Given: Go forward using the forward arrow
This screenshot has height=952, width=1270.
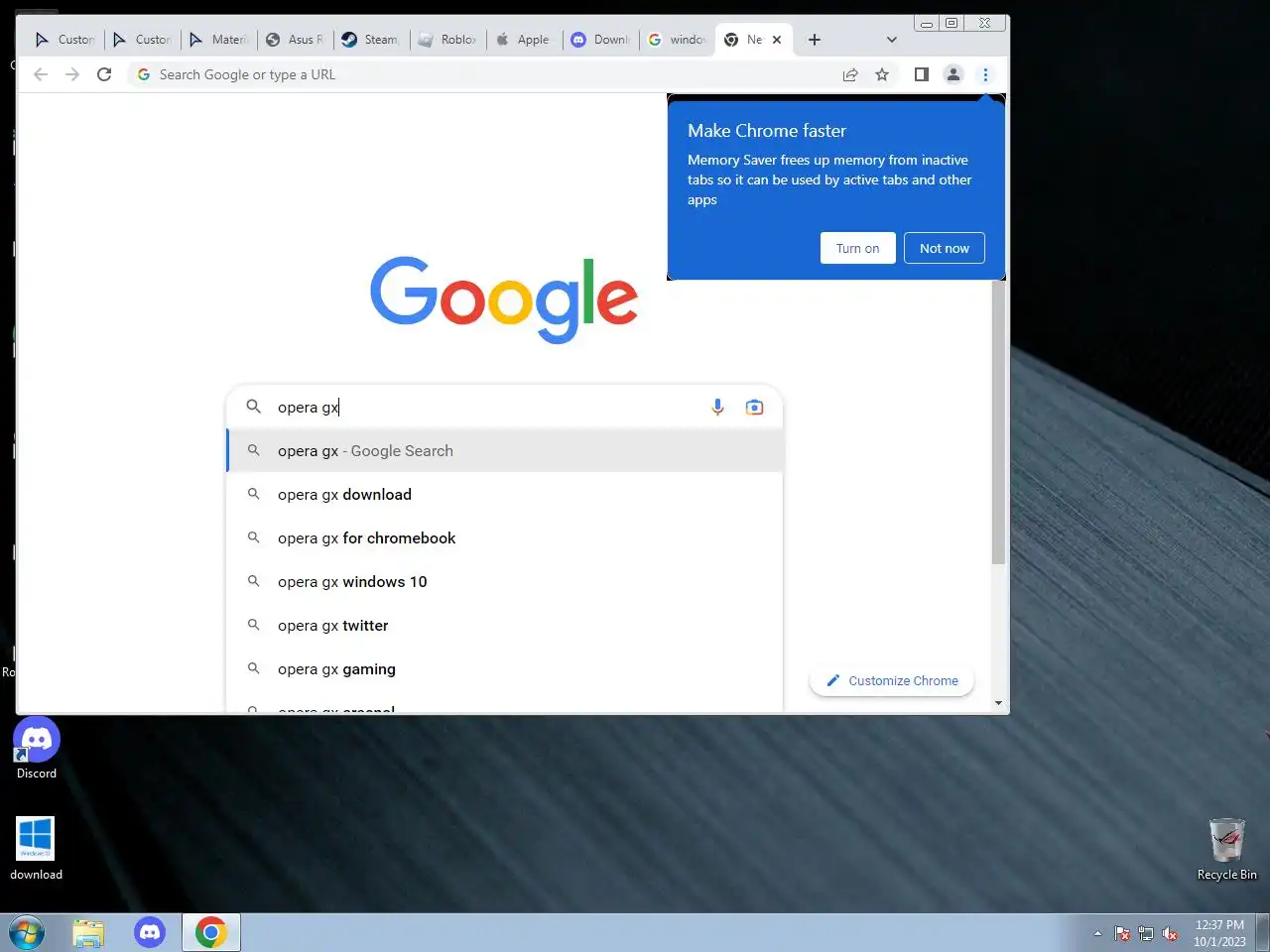Looking at the screenshot, I should [72, 74].
